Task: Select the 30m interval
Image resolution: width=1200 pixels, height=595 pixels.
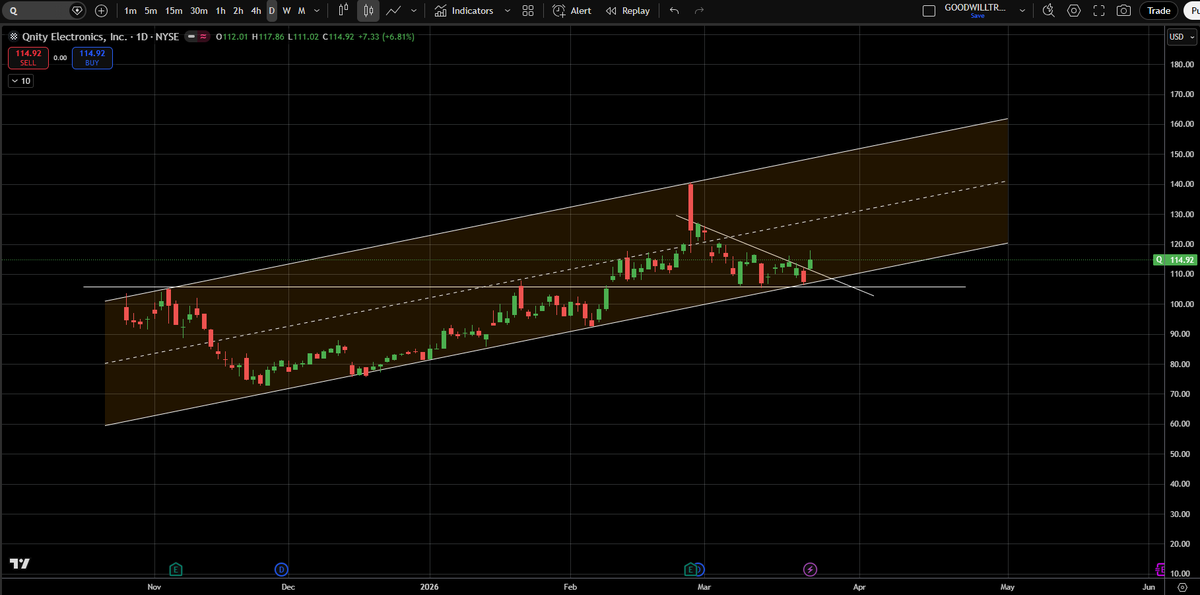Action: point(199,11)
